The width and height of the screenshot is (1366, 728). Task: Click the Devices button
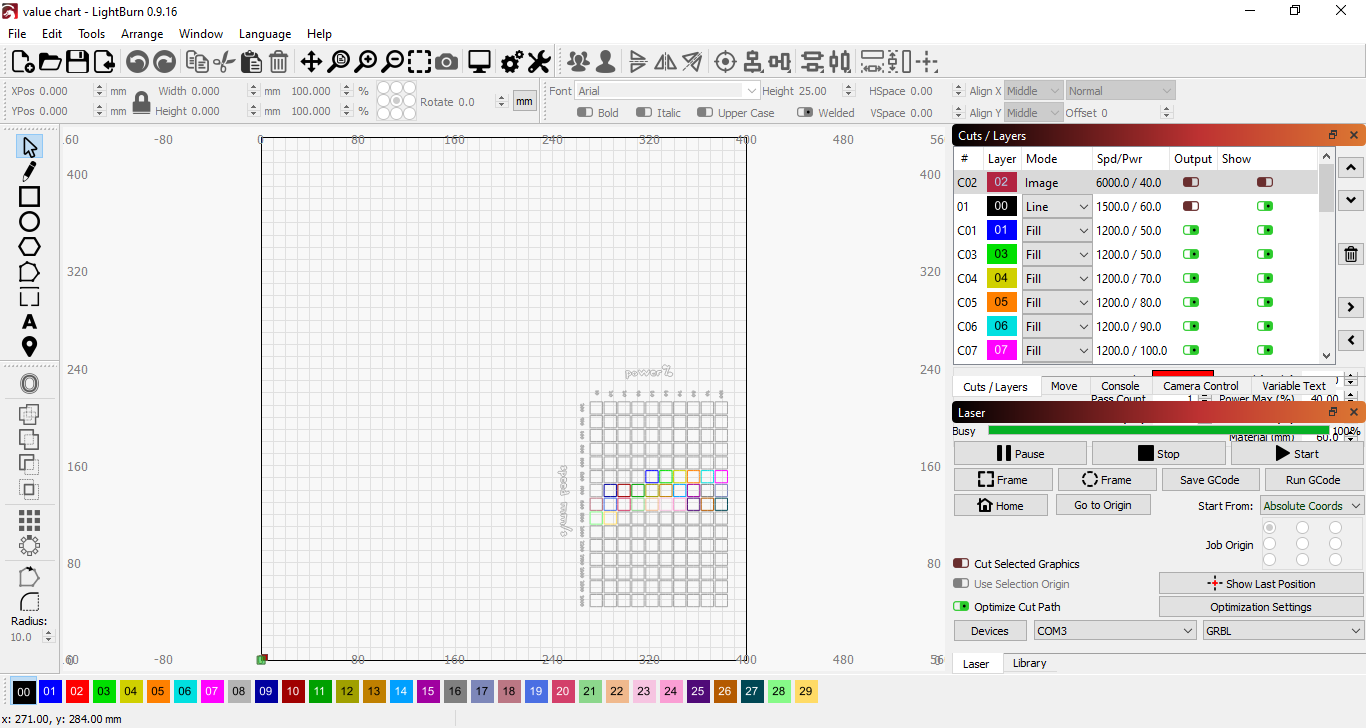(x=990, y=631)
